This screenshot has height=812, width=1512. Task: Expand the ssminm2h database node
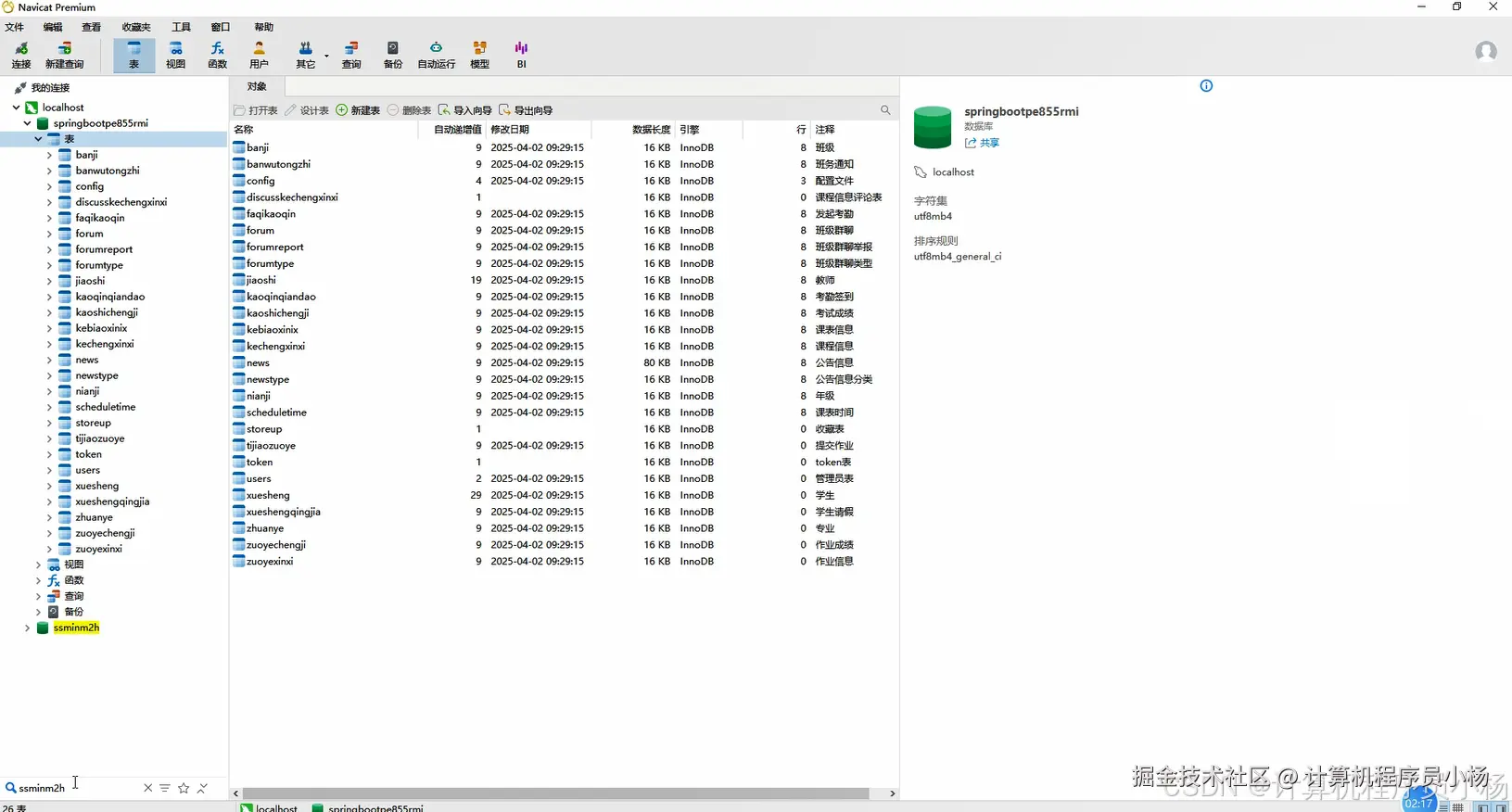coord(27,628)
